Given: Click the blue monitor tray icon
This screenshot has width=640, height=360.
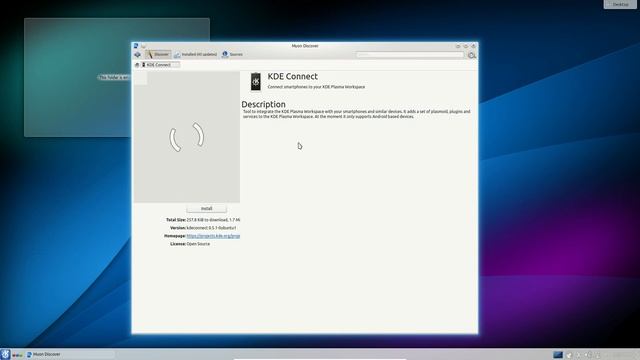Looking at the screenshot, I should pyautogui.click(x=558, y=355).
